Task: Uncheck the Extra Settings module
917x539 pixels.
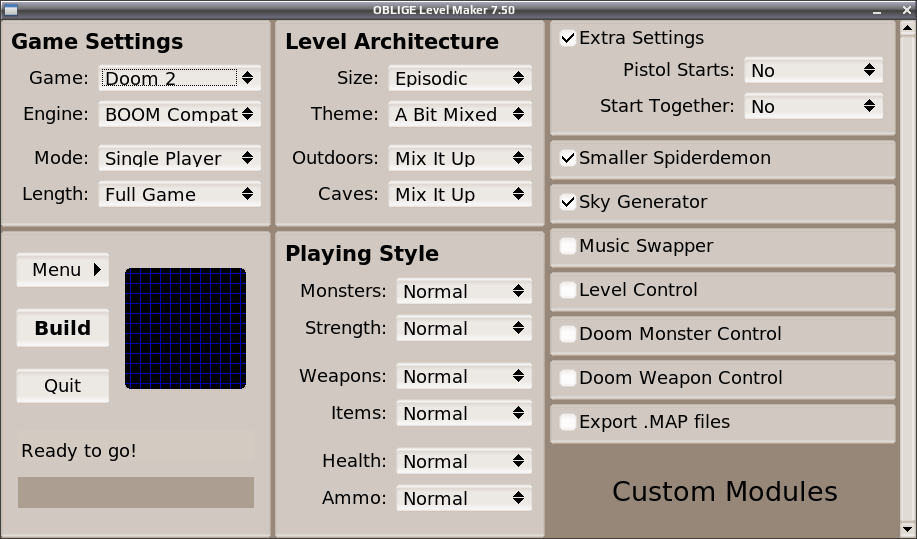Action: (x=568, y=38)
